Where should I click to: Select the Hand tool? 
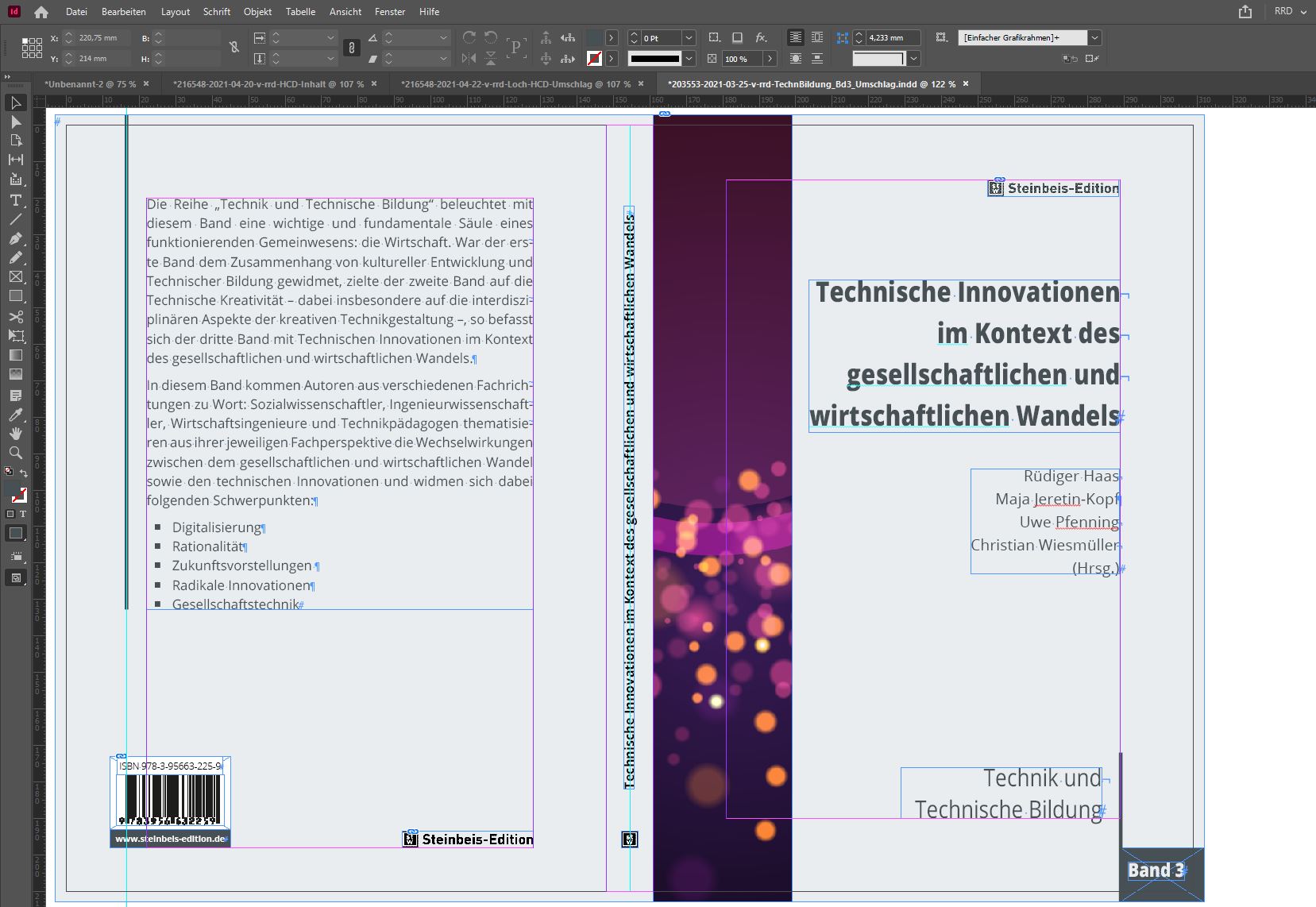tap(15, 434)
